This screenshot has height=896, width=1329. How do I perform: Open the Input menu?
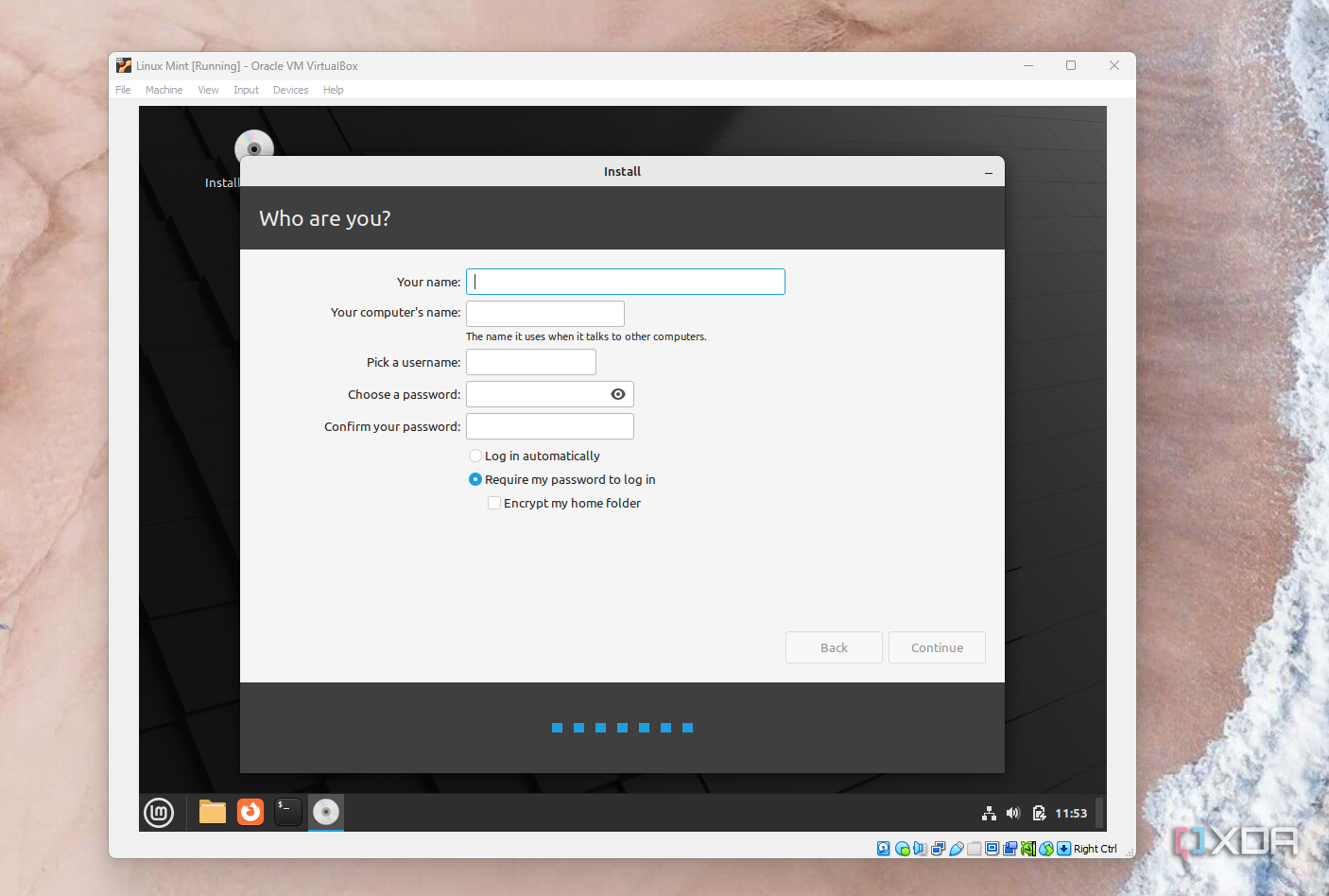(x=245, y=89)
